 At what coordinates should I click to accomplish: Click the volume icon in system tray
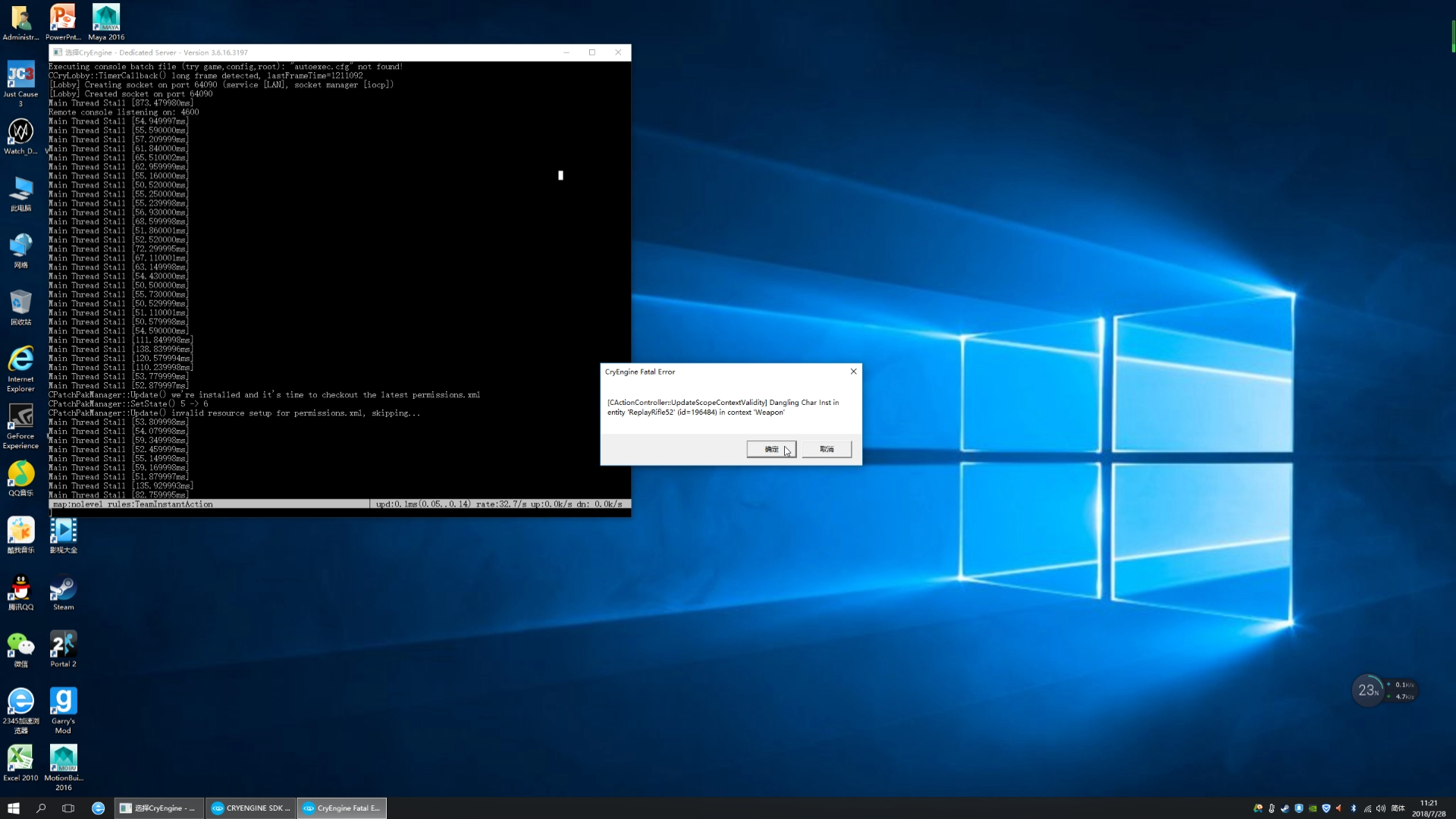[1381, 808]
